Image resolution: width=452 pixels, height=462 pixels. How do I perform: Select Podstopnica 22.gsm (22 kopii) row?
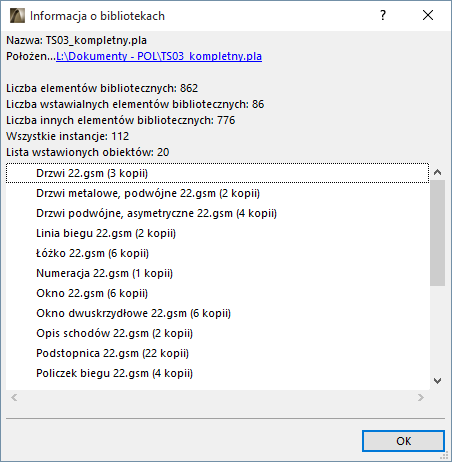(x=217, y=353)
